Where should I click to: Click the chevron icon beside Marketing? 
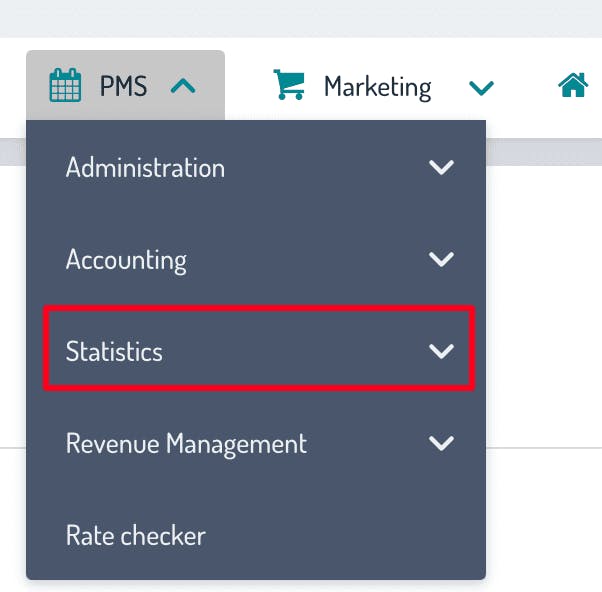[481, 88]
